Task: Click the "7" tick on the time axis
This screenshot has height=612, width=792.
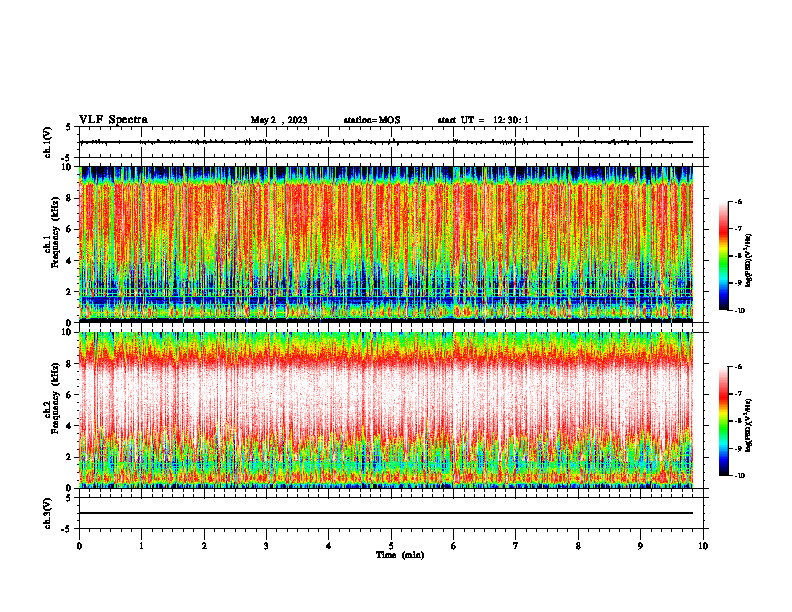Action: click(516, 546)
